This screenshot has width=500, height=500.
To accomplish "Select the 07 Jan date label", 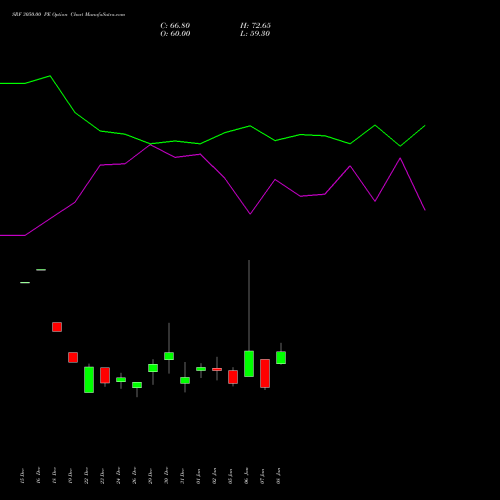I will [x=262, y=476].
